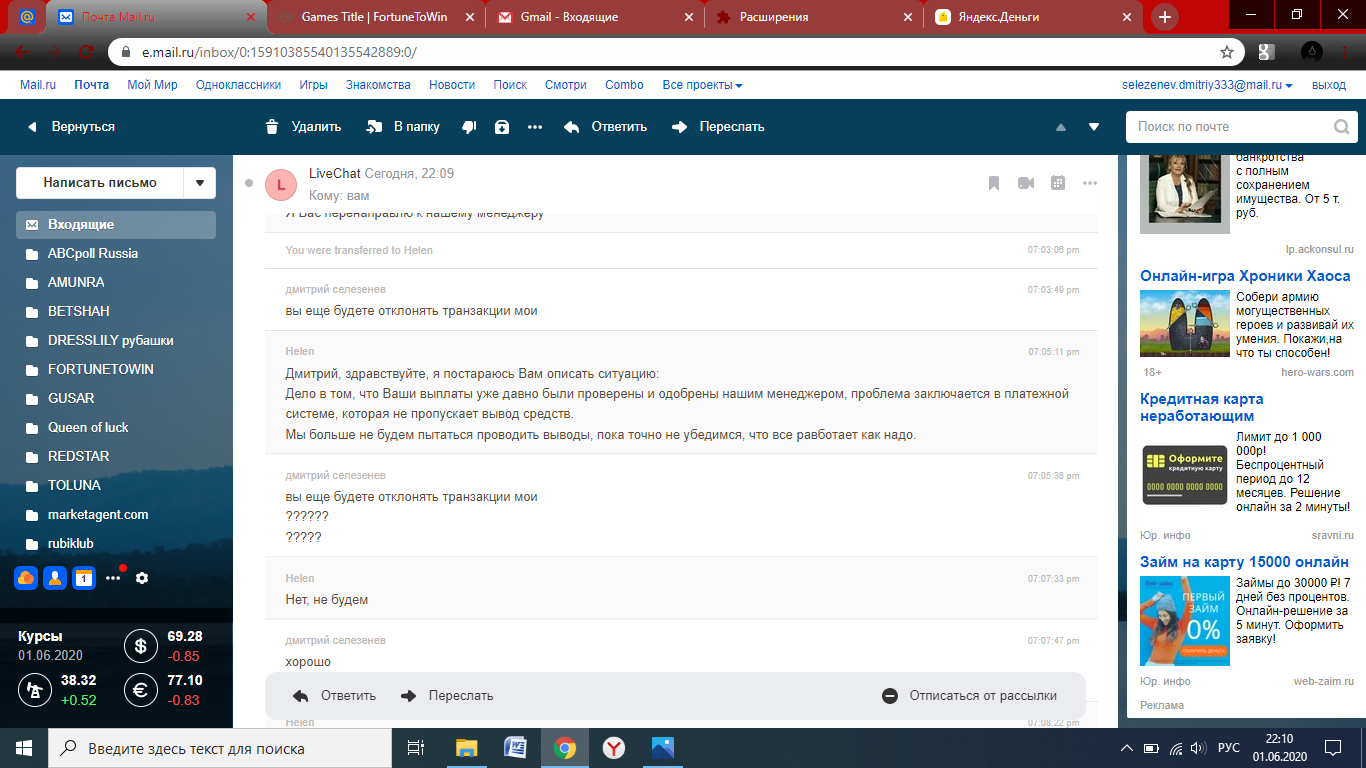Switch to Расширения tab
This screenshot has width=1366, height=768.
coord(814,17)
